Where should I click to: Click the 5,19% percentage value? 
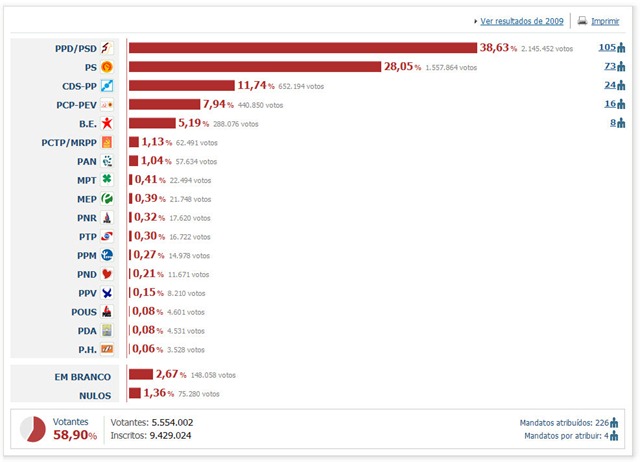click(x=193, y=123)
